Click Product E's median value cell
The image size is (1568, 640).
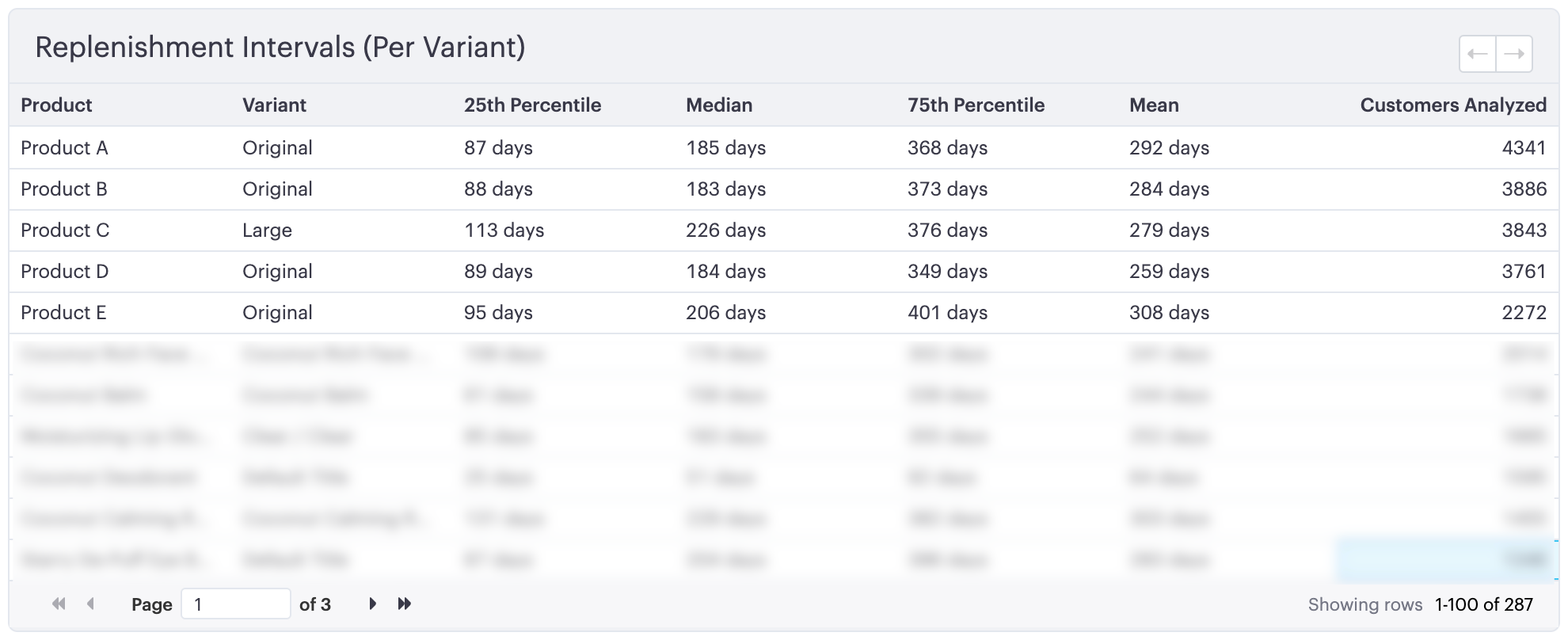click(726, 312)
